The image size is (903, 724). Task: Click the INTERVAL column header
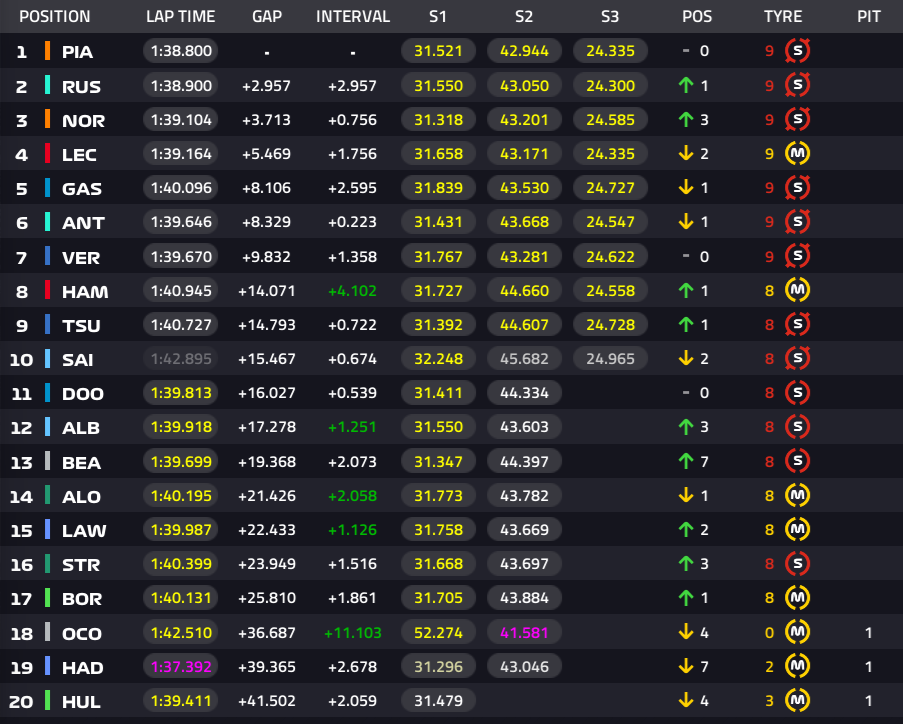tap(353, 17)
